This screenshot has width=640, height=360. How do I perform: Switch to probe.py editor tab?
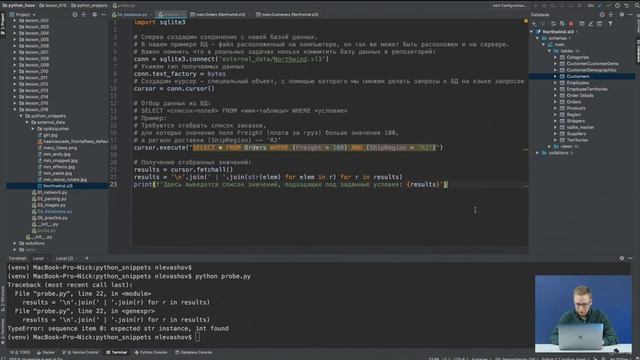pyautogui.click(x=171, y=15)
